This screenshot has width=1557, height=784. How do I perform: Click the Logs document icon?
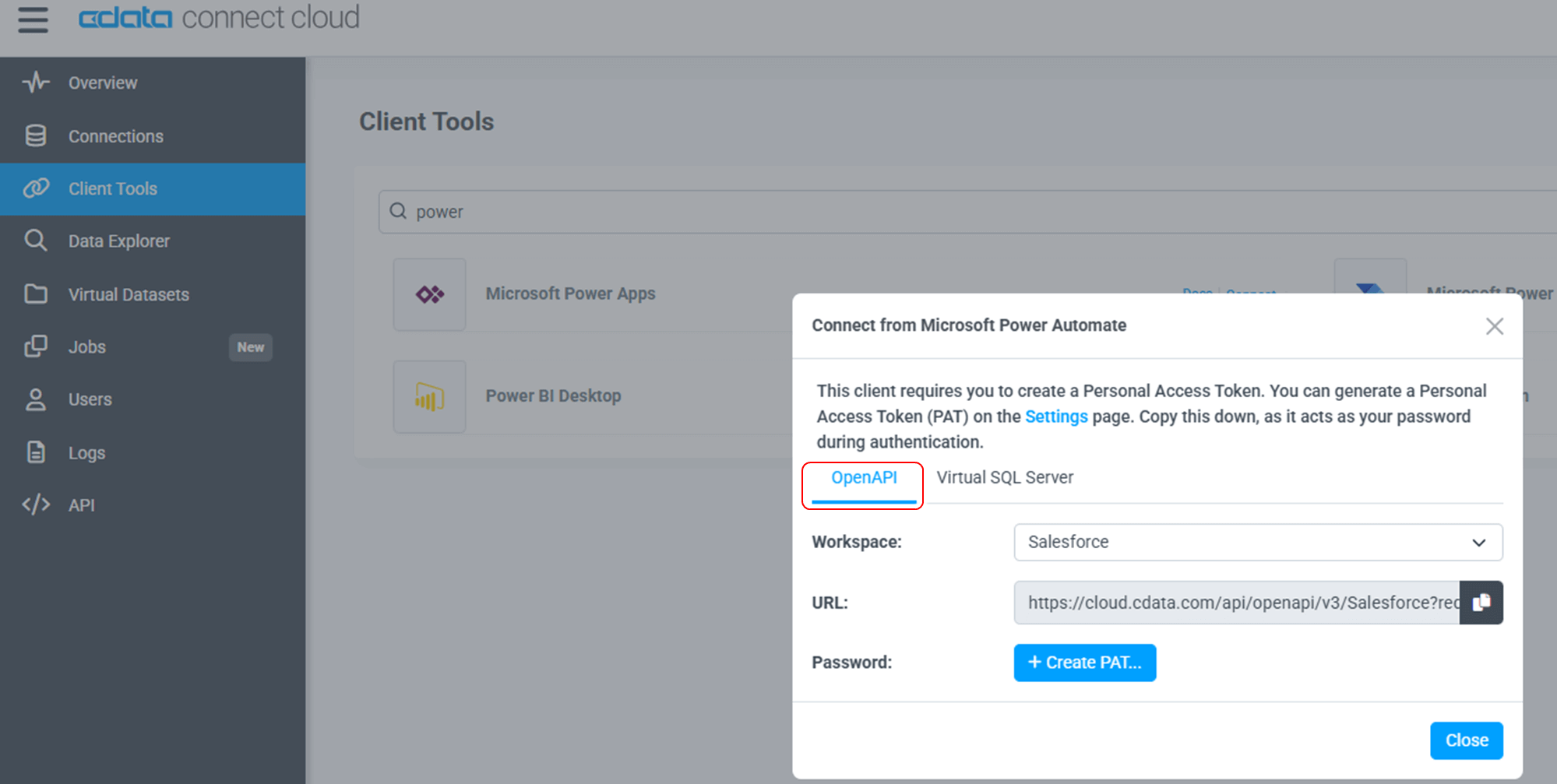tap(36, 452)
